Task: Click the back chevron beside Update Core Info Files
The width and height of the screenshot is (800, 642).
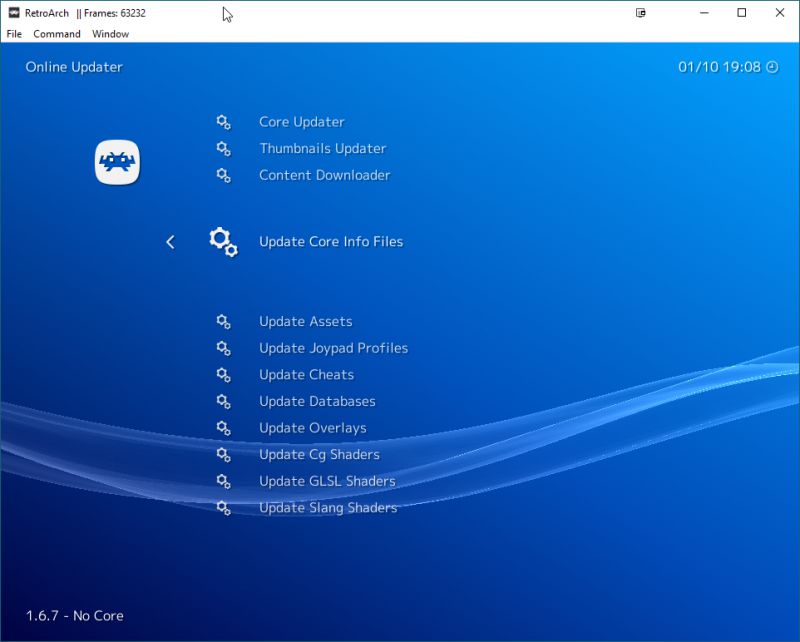Action: pos(170,241)
